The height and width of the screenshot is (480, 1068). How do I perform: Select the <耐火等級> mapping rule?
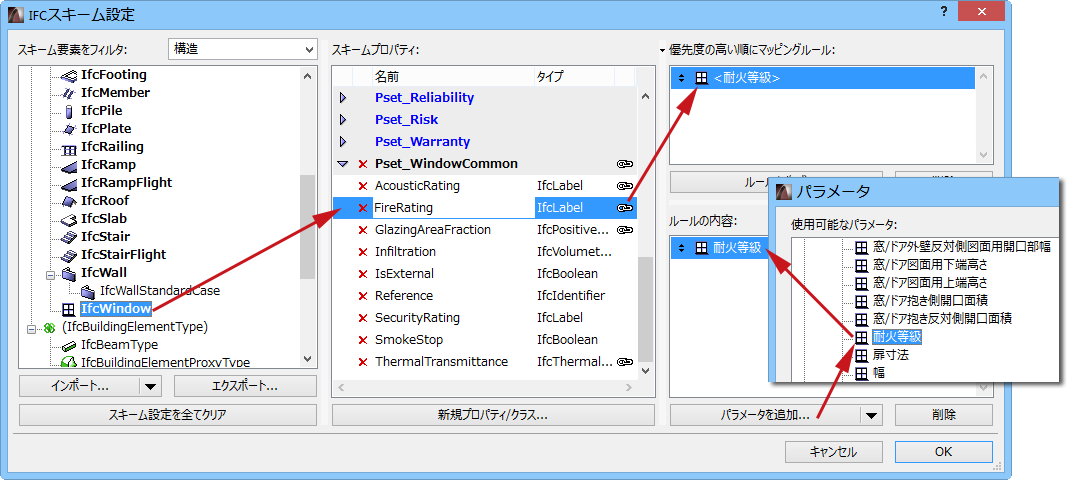coord(823,78)
